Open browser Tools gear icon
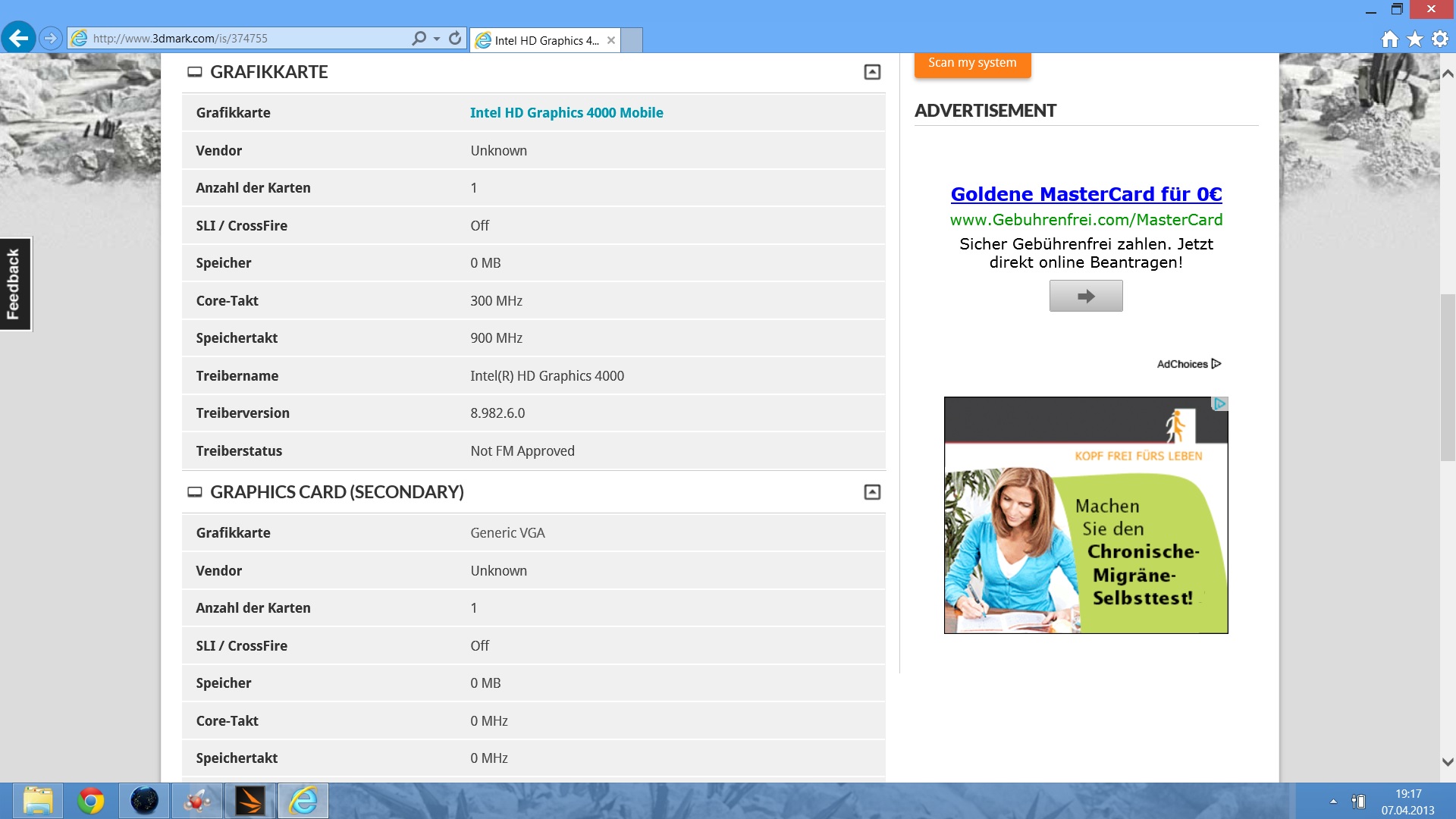 click(1440, 39)
